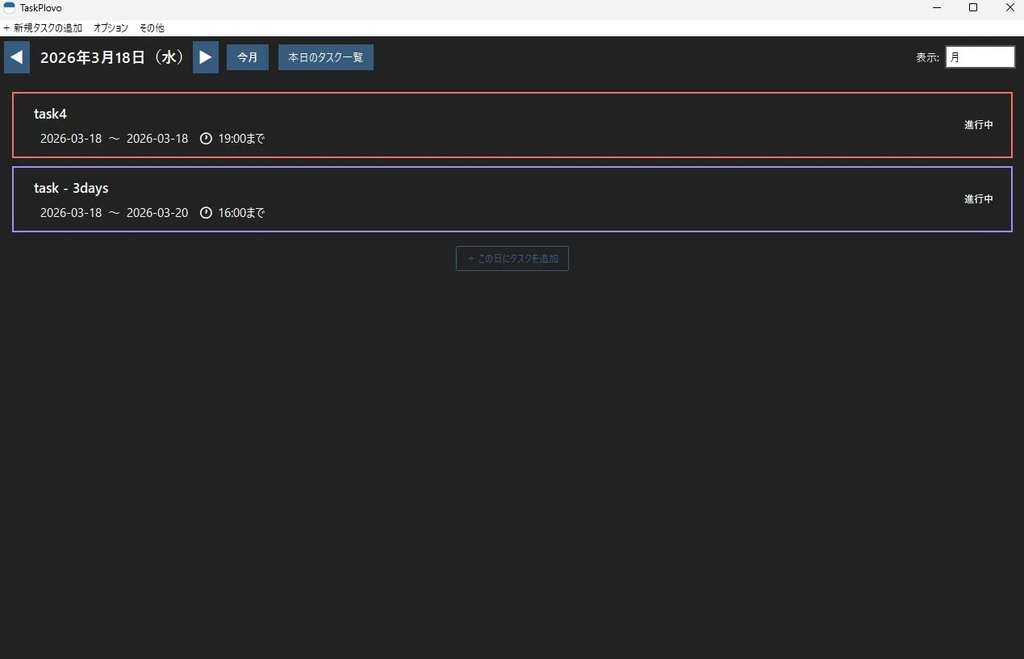Maximize the TaskPlovo window
Viewport: 1024px width, 659px height.
pos(973,8)
